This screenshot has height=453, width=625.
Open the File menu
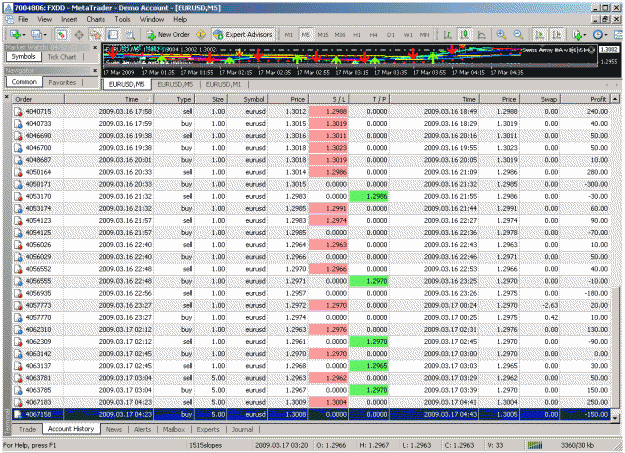click(x=23, y=19)
